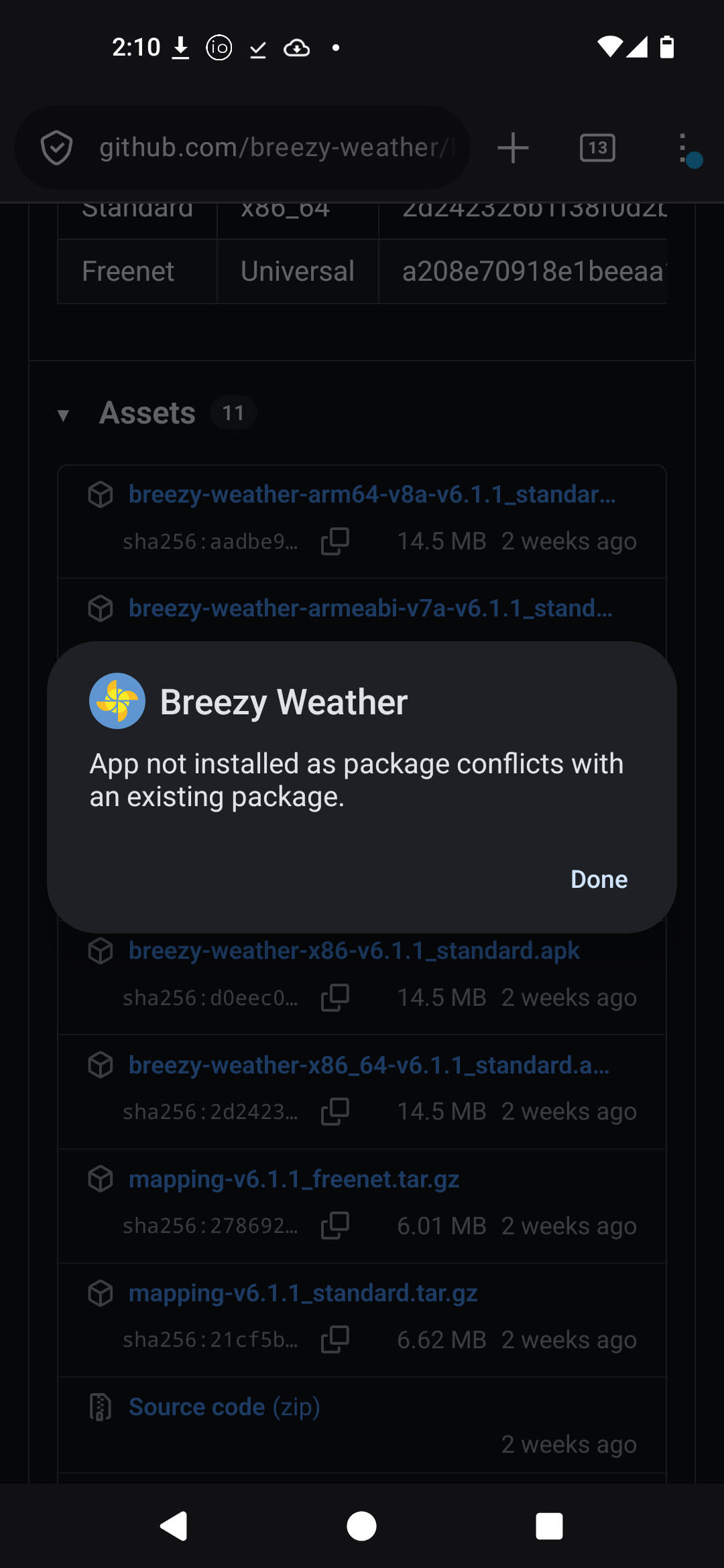Copy sha256 hash for arm64-v8a APK
This screenshot has width=724, height=1568.
click(x=335, y=541)
